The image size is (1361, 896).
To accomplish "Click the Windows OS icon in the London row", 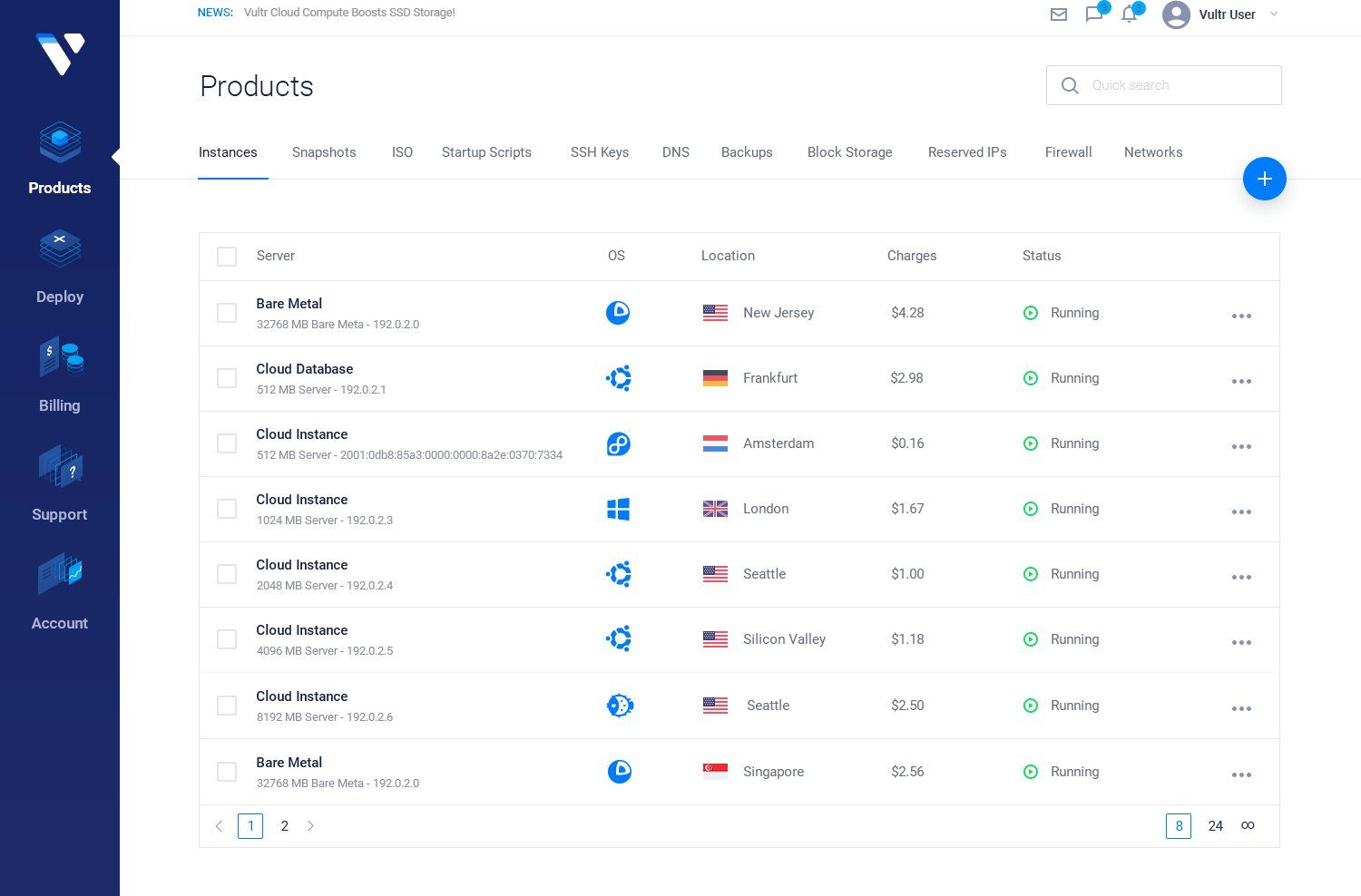I will click(x=619, y=509).
